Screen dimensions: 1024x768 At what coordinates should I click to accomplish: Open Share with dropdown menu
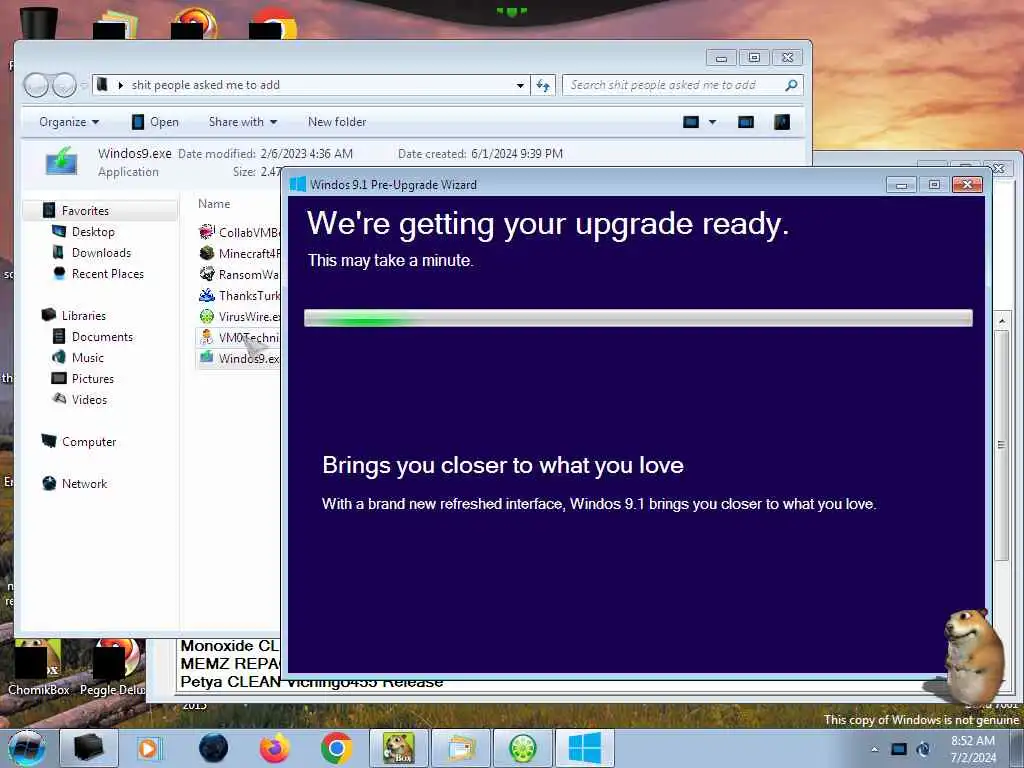tap(243, 122)
